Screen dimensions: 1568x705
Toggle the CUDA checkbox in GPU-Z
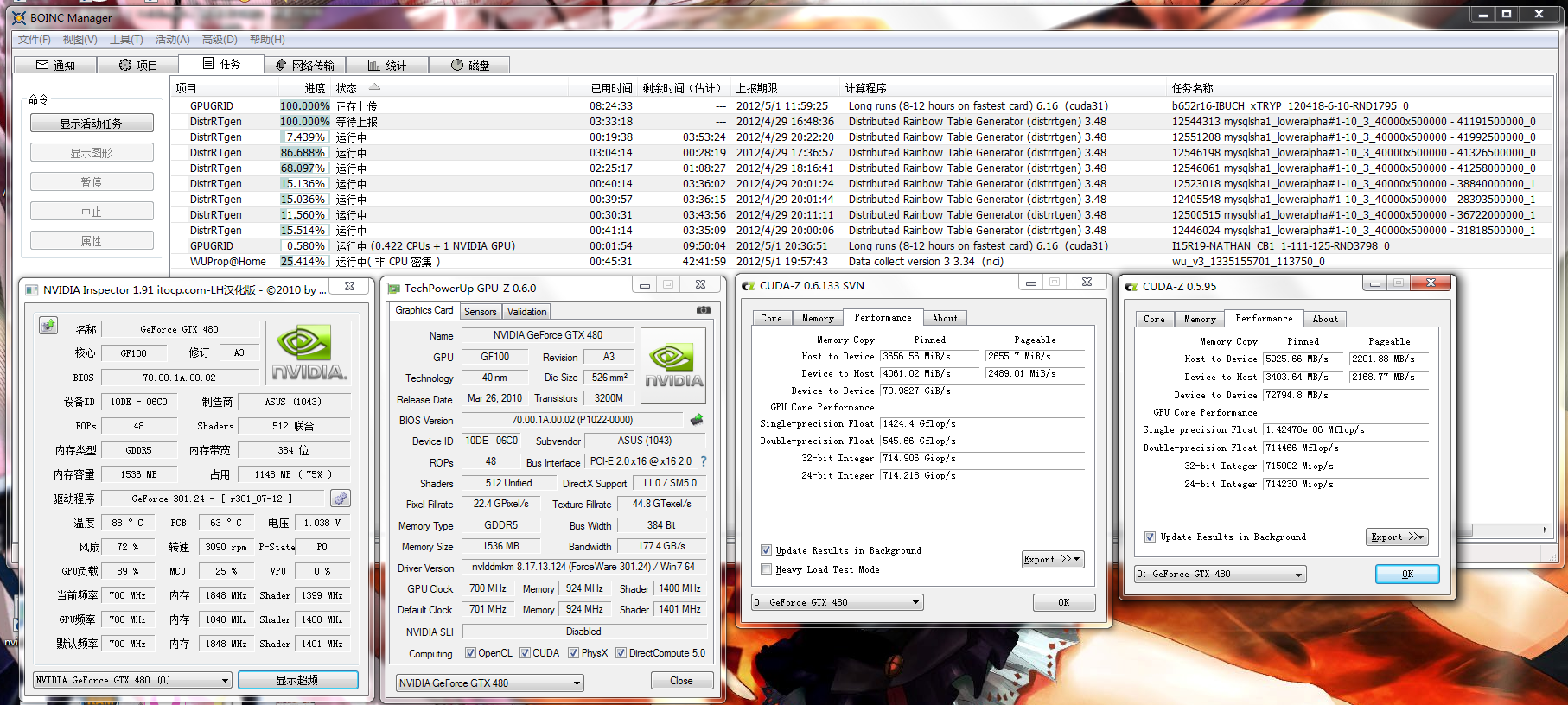coord(525,653)
